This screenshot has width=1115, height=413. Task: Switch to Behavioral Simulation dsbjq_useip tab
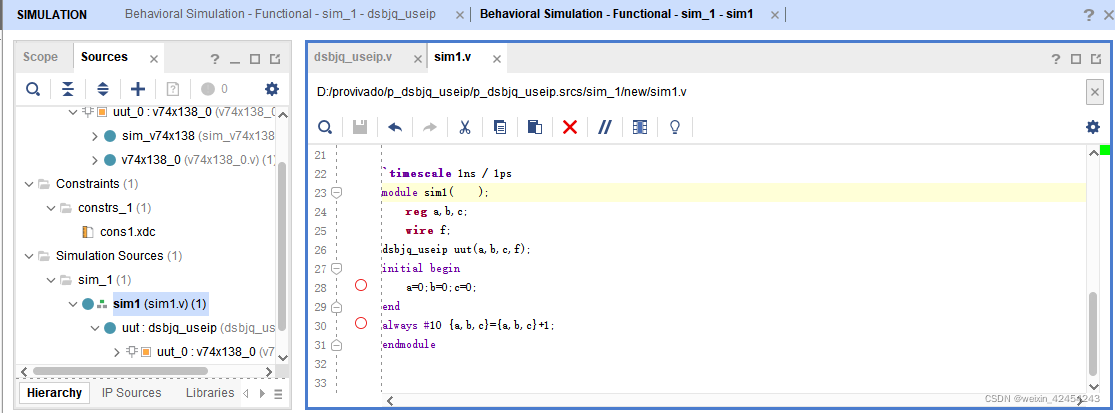click(280, 14)
